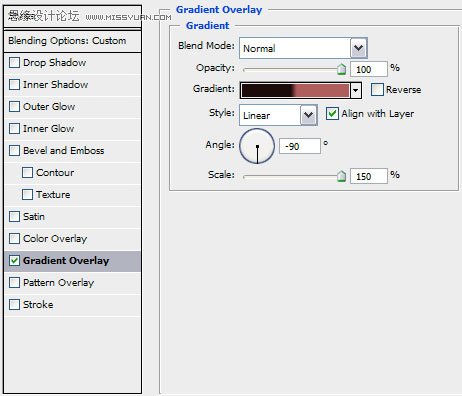This screenshot has width=462, height=396.
Task: Uncheck the Gradient Overlay checkbox
Action: pyautogui.click(x=14, y=260)
